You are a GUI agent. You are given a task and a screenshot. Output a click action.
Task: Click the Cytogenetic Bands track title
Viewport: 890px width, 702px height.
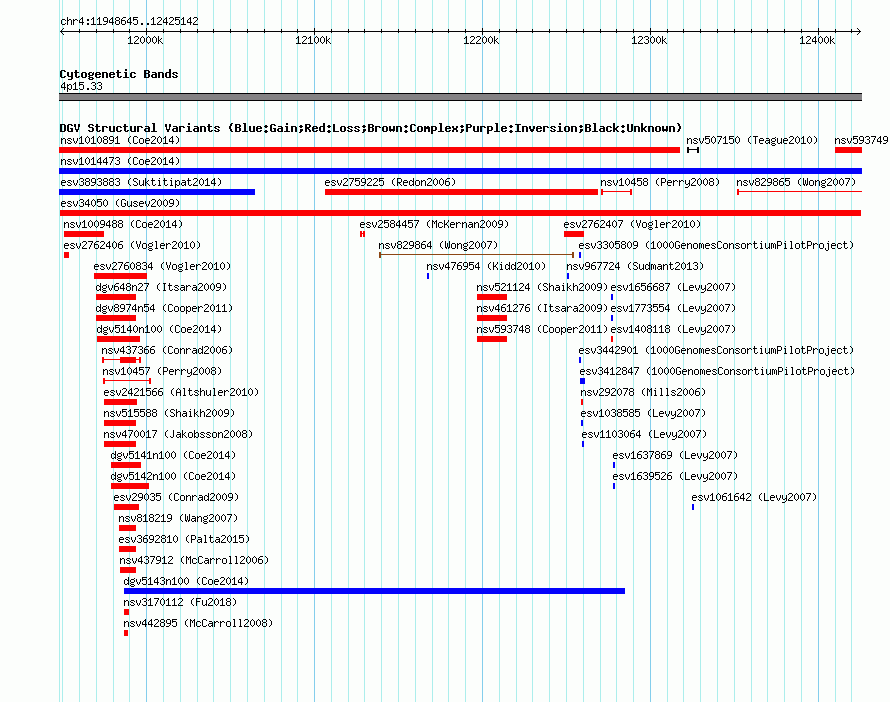[119, 74]
